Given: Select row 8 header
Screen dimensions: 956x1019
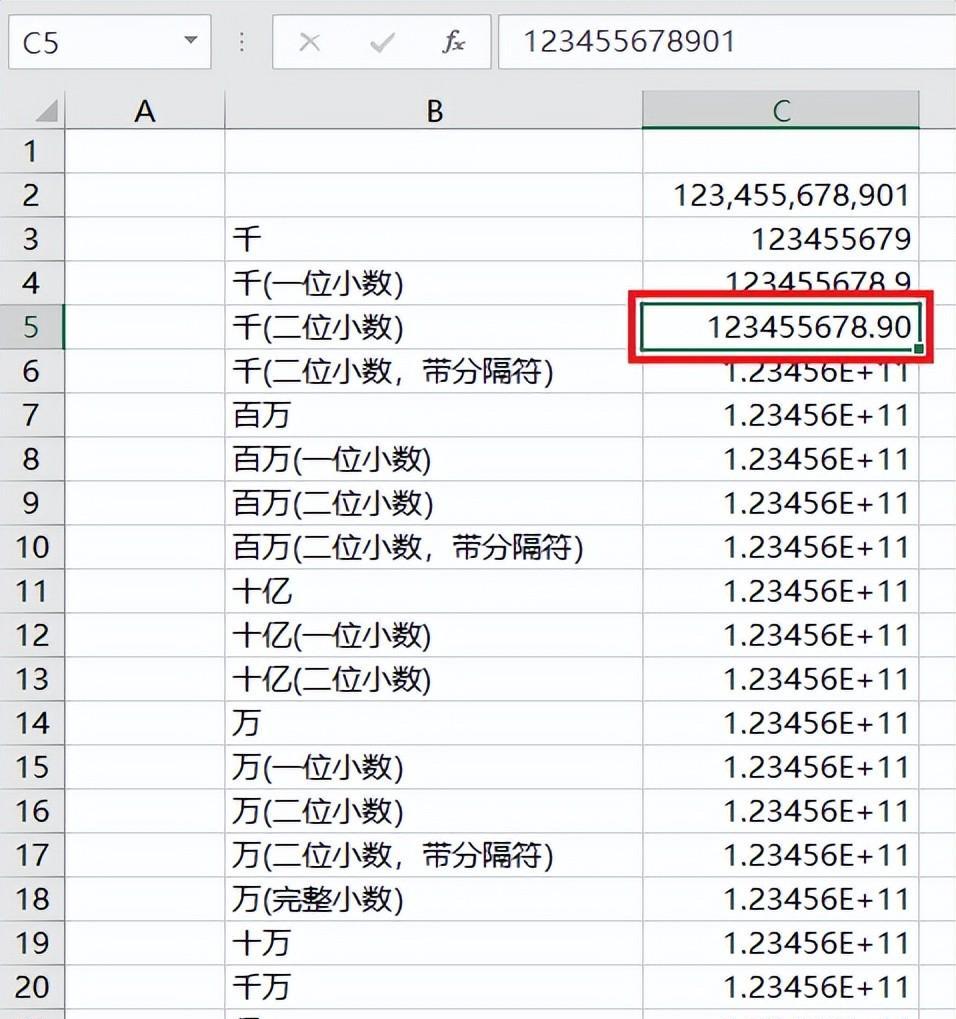Looking at the screenshot, I should [31, 459].
